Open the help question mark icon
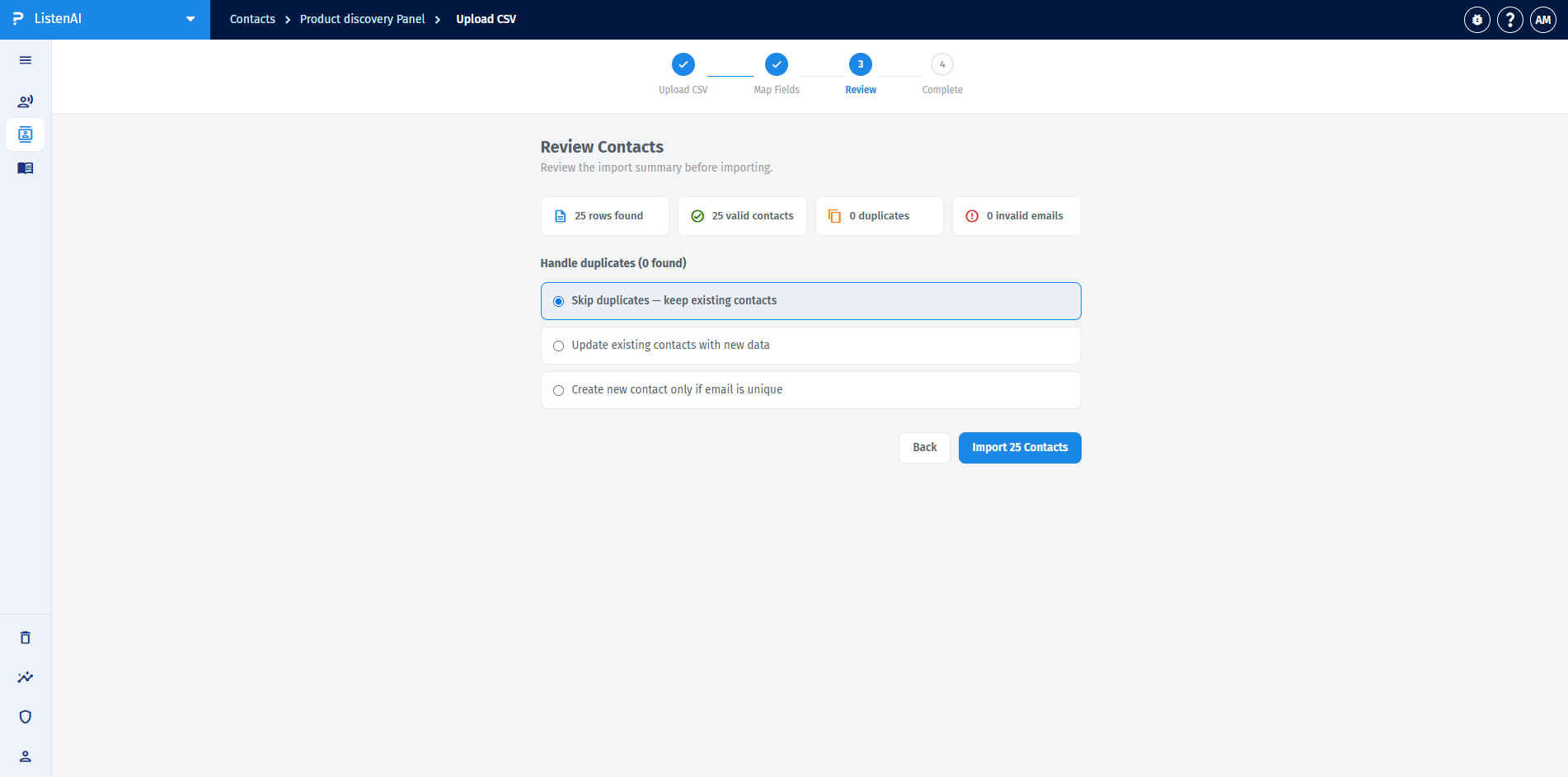The height and width of the screenshot is (777, 1568). (1510, 20)
